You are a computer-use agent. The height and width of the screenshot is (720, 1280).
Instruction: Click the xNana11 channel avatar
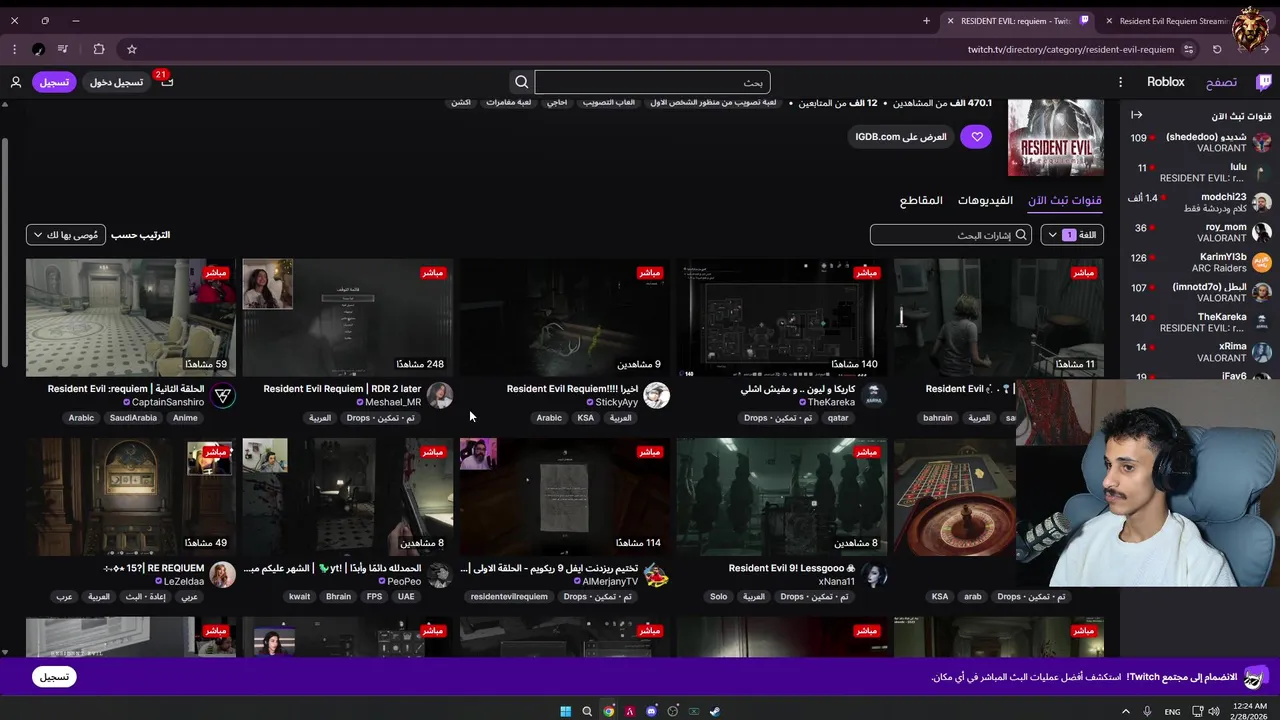tap(874, 574)
